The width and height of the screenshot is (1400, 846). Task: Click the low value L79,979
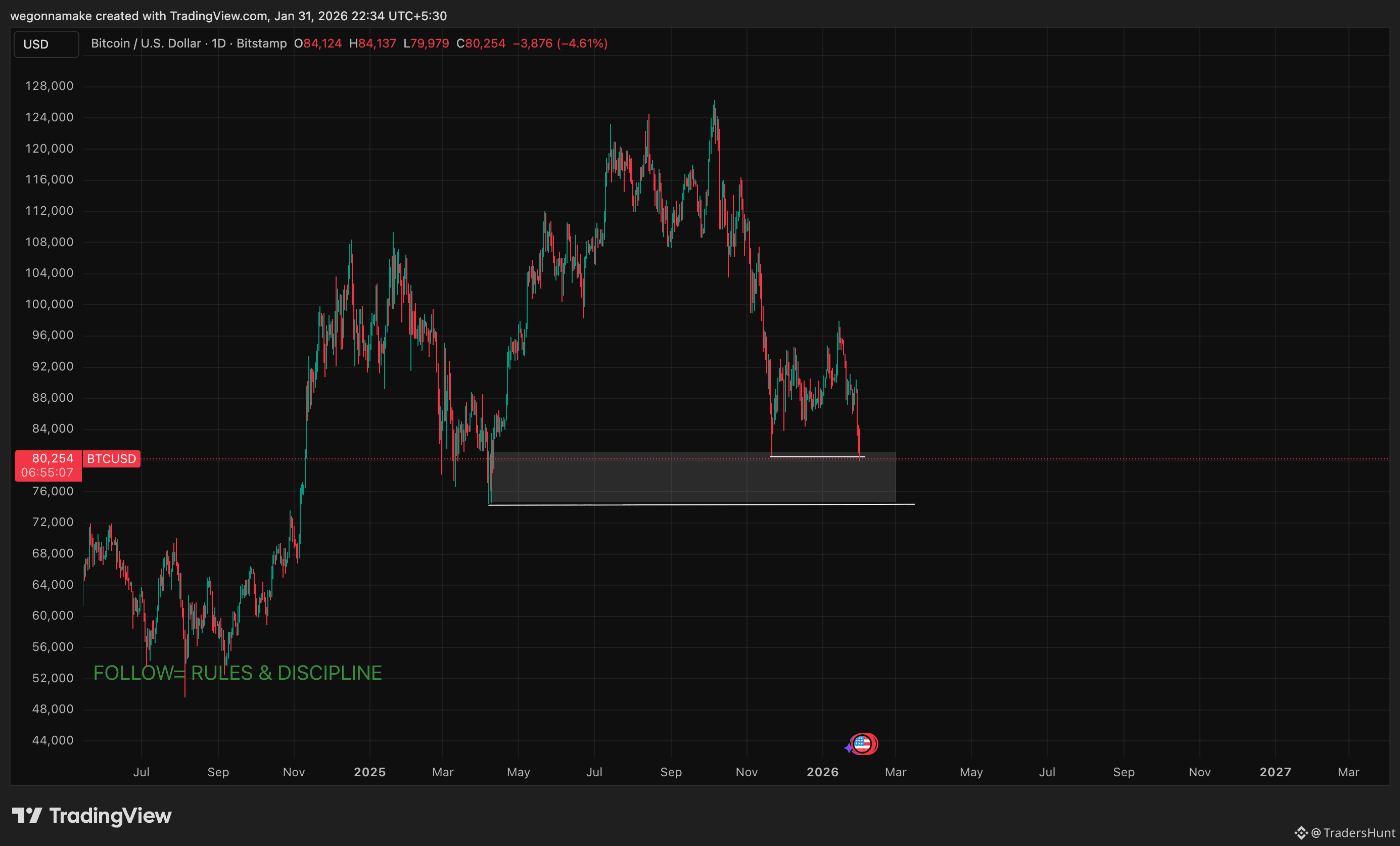(426, 43)
